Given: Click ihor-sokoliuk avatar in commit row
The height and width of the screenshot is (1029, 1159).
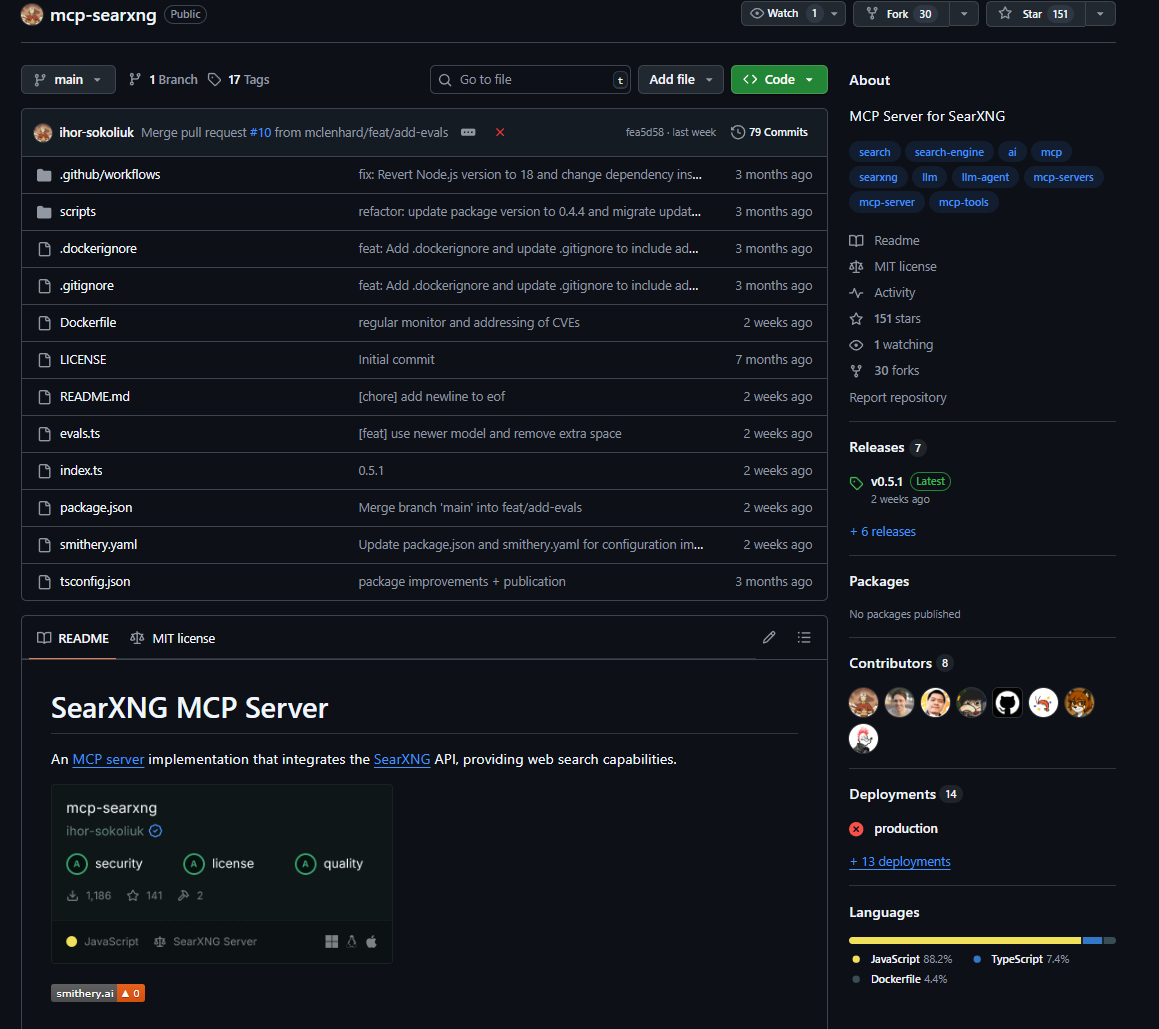Looking at the screenshot, I should (43, 132).
